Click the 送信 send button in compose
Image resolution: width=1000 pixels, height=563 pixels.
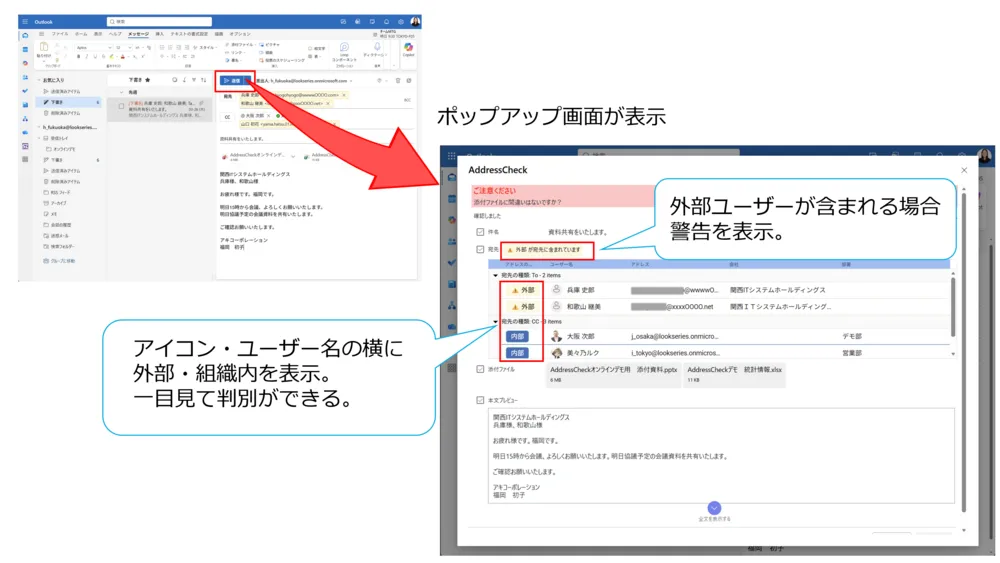click(x=232, y=81)
